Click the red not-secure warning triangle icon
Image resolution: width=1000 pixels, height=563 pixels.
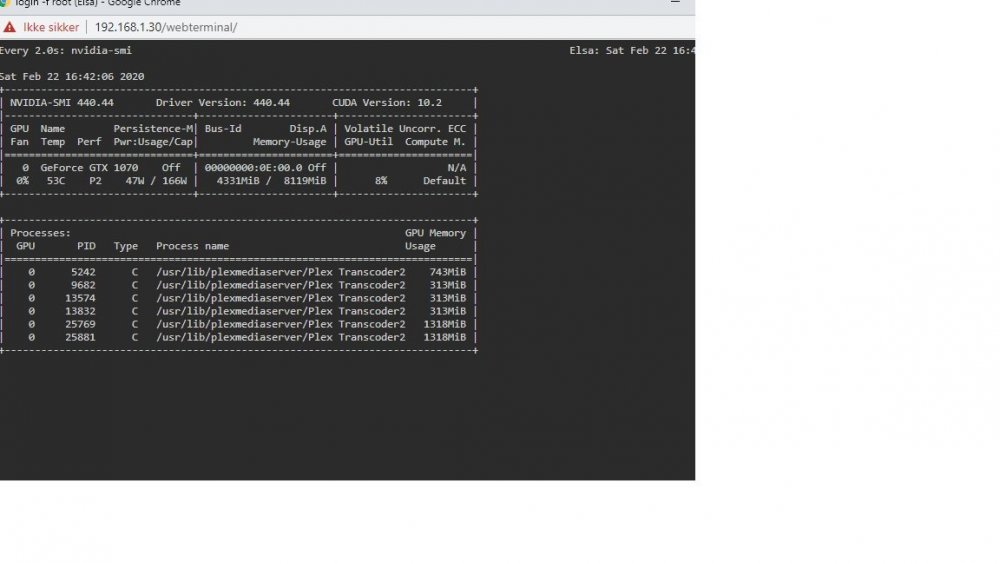(9, 27)
